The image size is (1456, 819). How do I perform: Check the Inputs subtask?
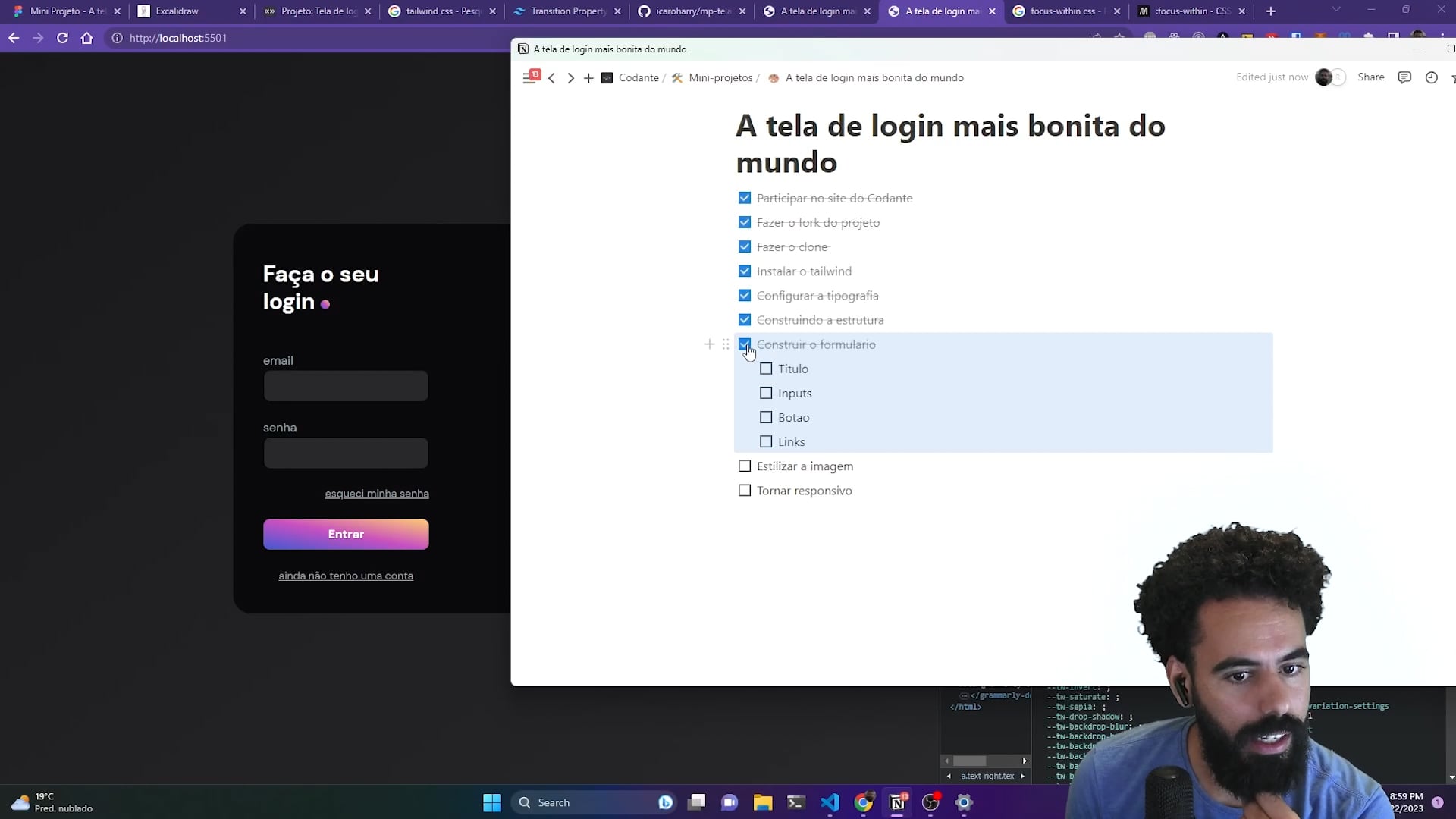coord(766,393)
